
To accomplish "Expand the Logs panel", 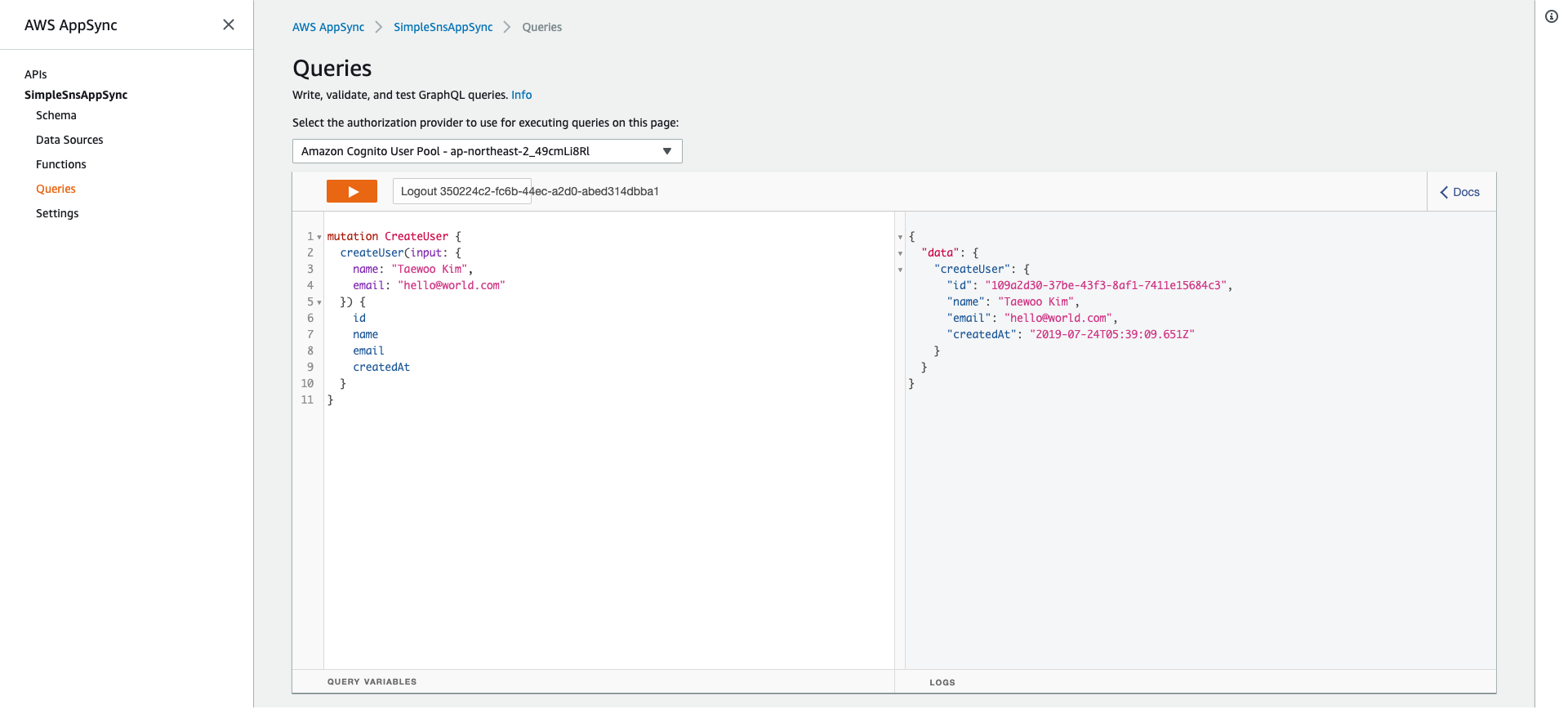I will [x=942, y=682].
